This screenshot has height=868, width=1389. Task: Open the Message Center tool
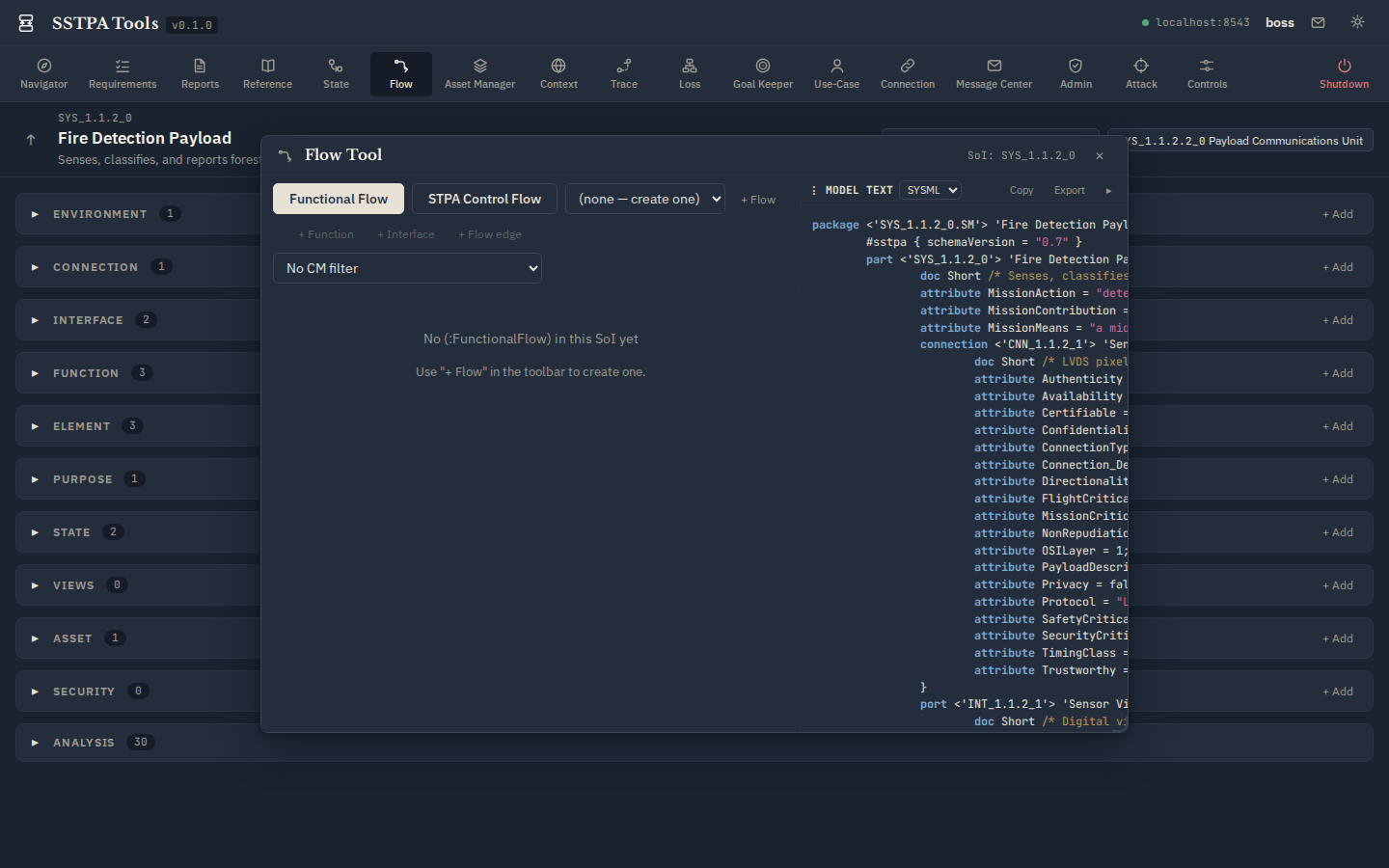click(x=994, y=74)
